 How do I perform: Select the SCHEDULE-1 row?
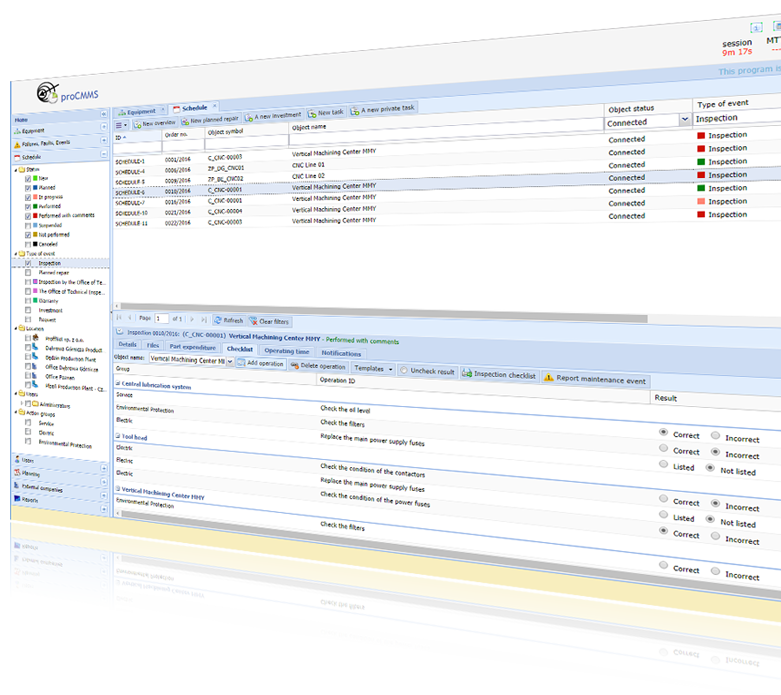click(448, 150)
